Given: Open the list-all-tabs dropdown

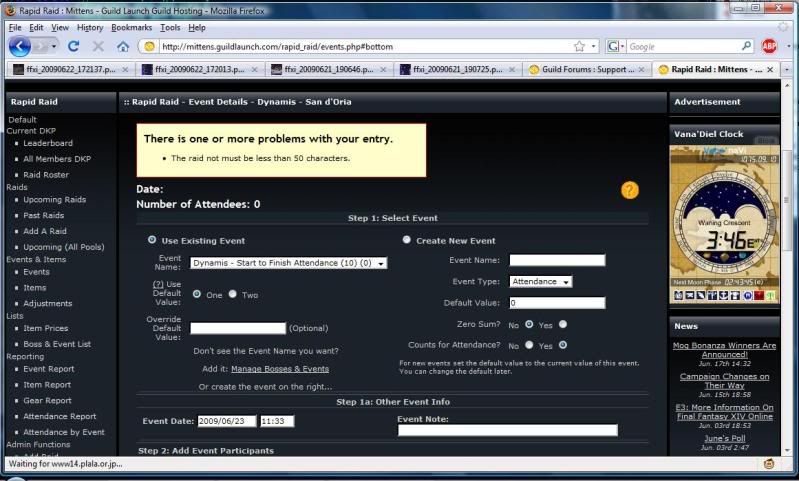Looking at the screenshot, I should [x=786, y=69].
